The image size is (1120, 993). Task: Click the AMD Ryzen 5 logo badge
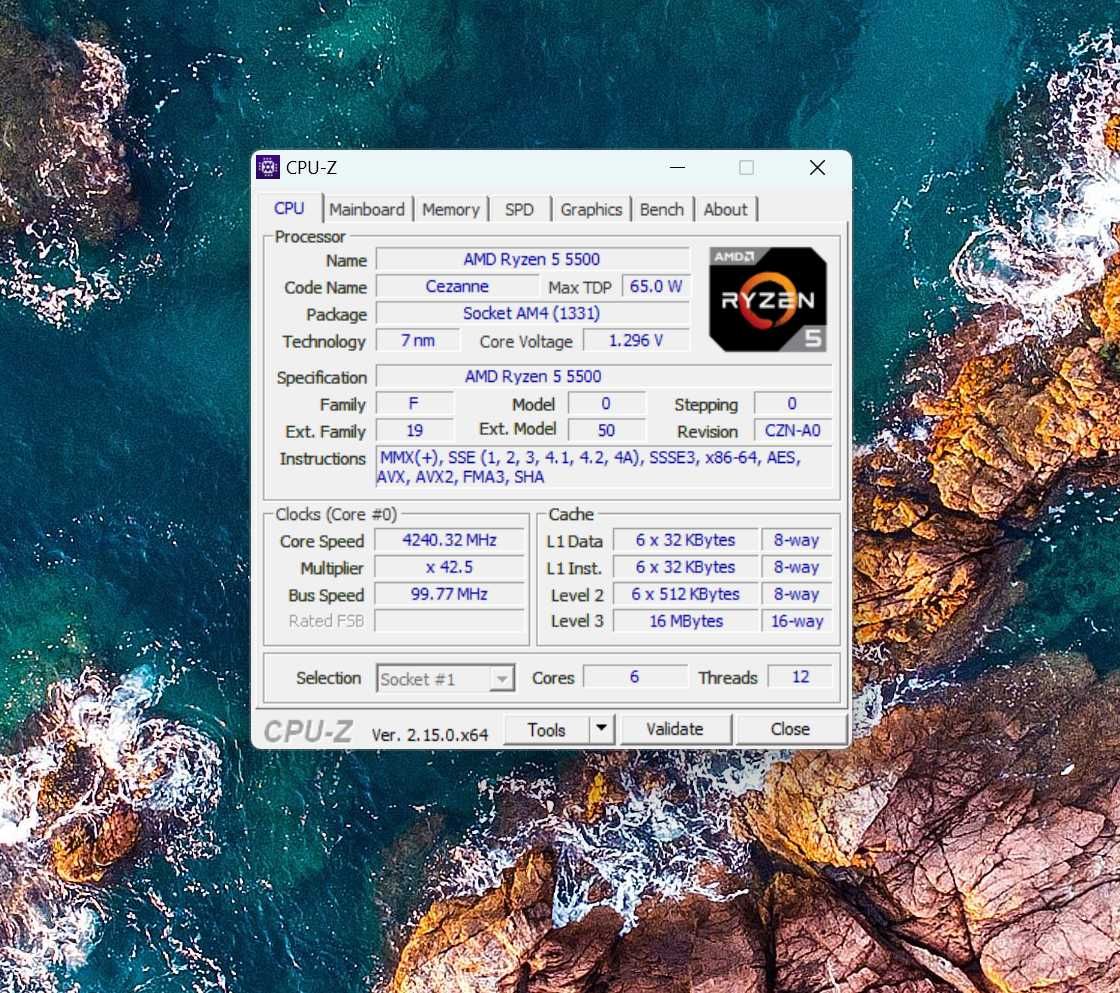pos(768,299)
